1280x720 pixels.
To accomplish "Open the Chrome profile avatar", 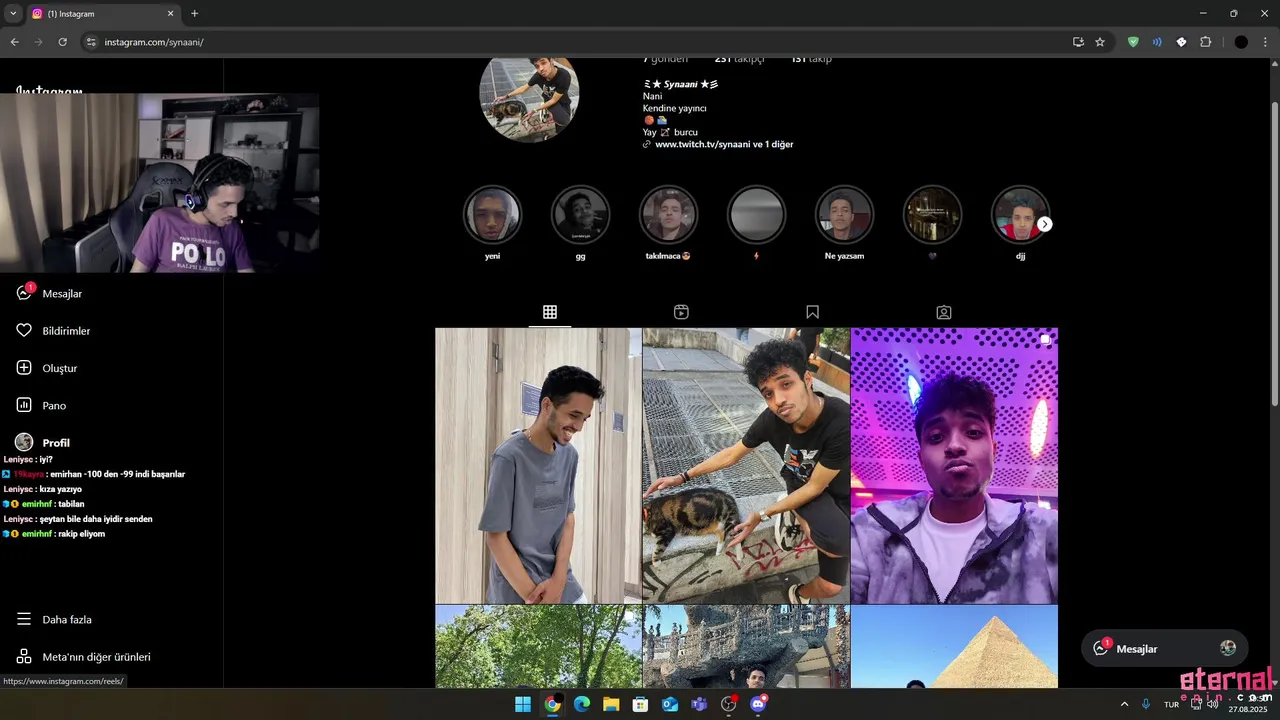I will tap(1241, 42).
